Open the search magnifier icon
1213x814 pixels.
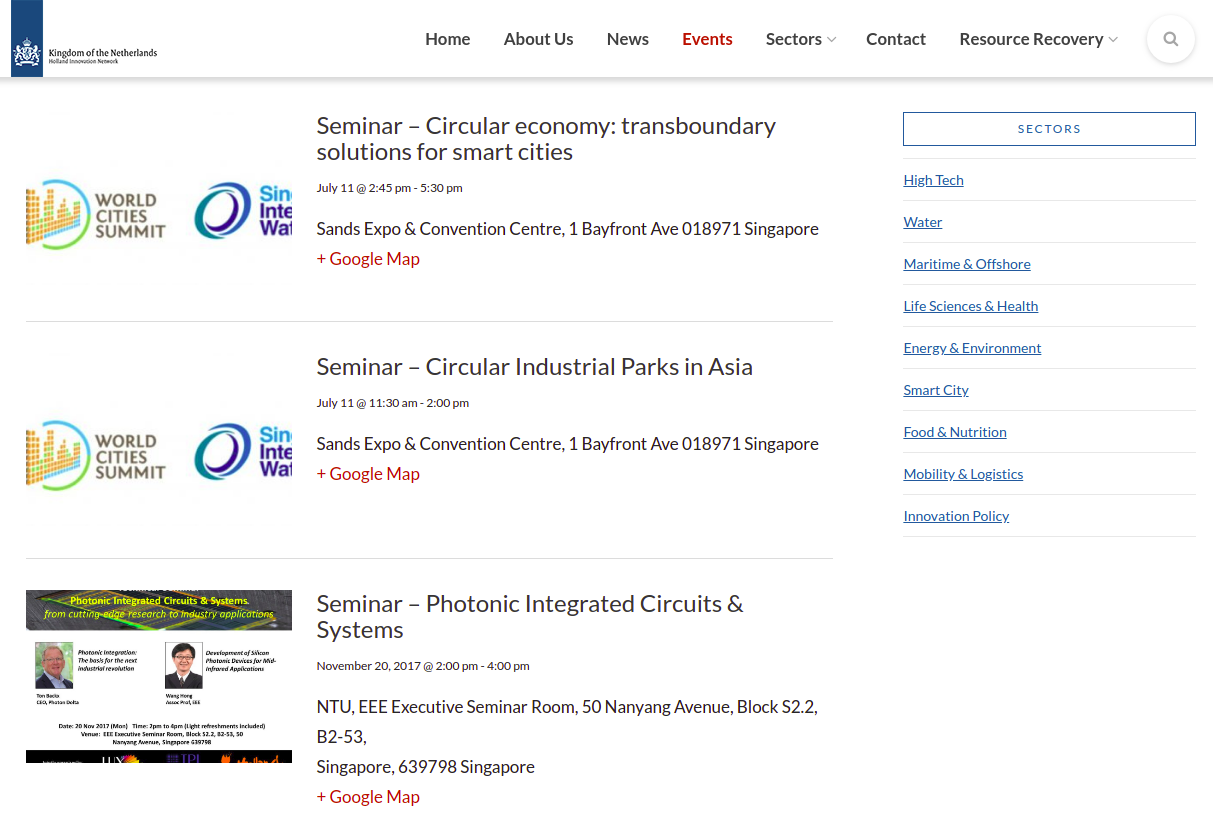coord(1171,39)
